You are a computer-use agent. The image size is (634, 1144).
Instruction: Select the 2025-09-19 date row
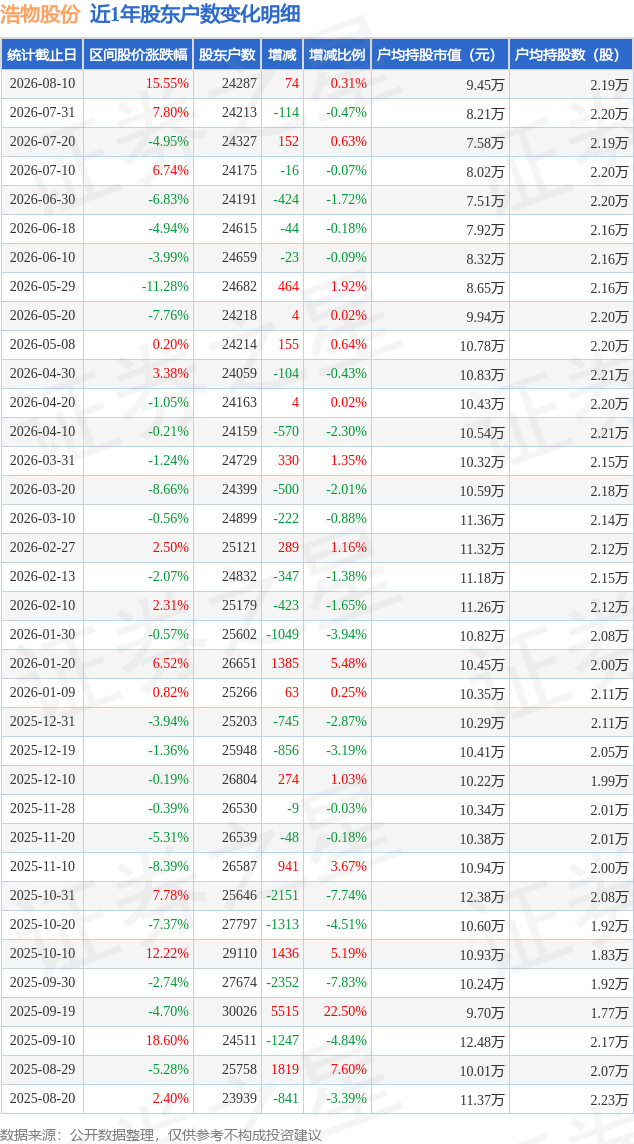tap(317, 1012)
